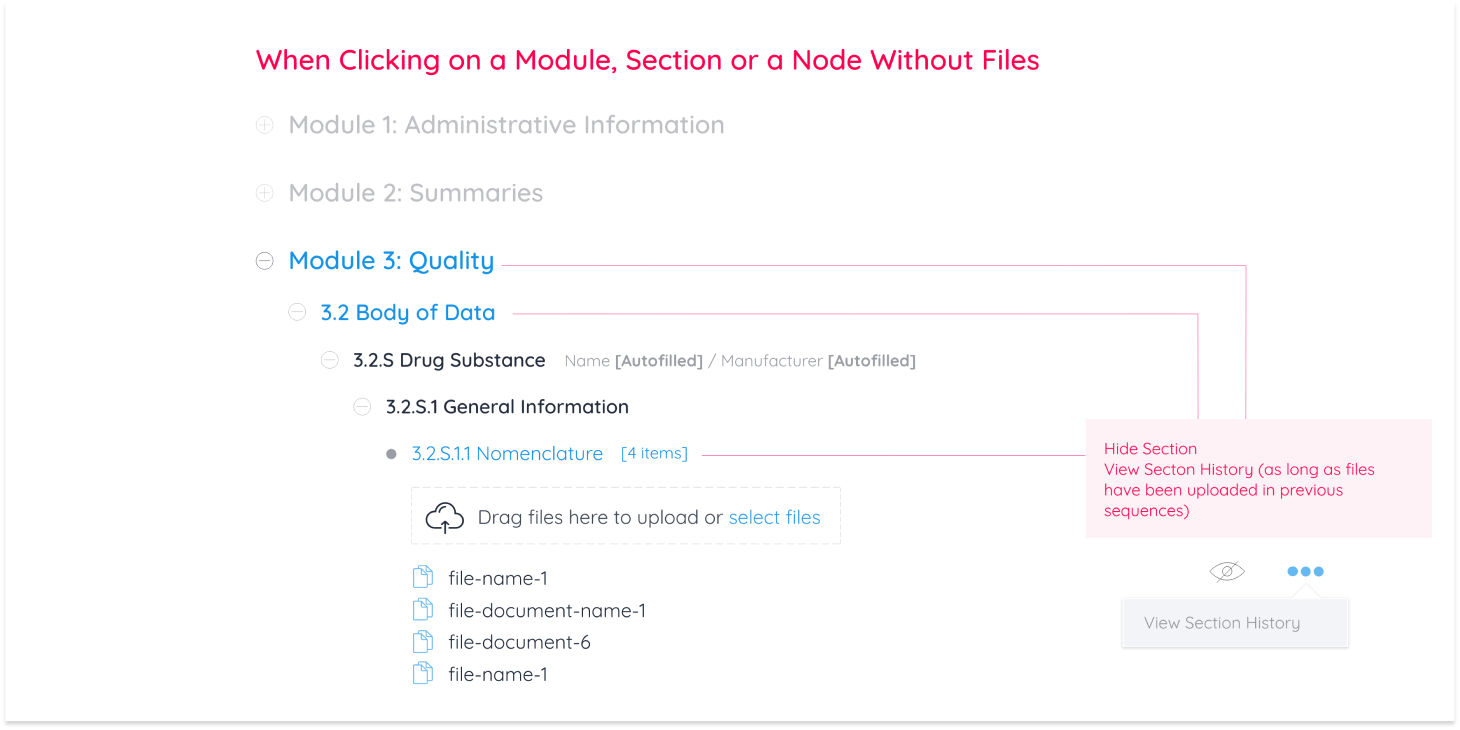This screenshot has width=1460, height=730.
Task: Open 3.2.S.1.1 Nomenclature node
Action: [x=507, y=453]
